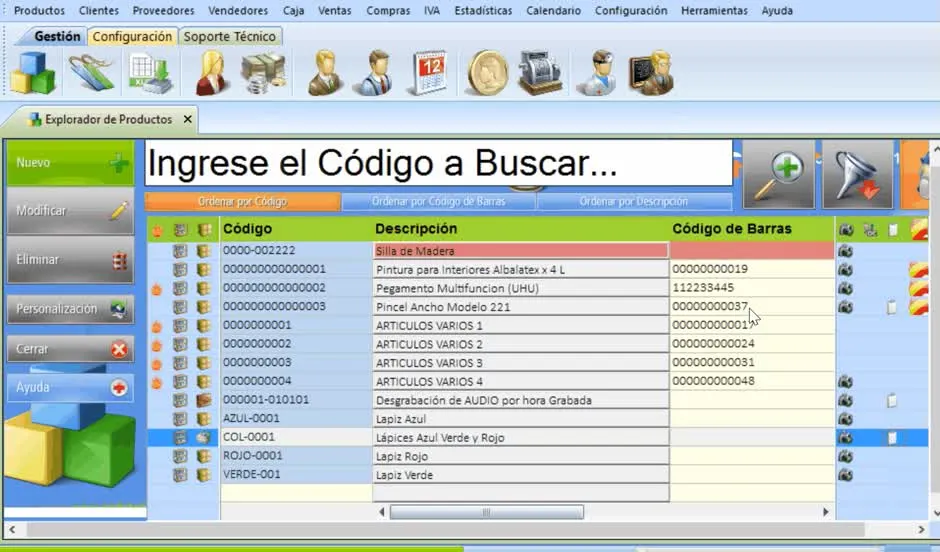This screenshot has height=552, width=940.
Task: Switch to the Soporte Técnico ribbon tab
Action: [x=230, y=37]
